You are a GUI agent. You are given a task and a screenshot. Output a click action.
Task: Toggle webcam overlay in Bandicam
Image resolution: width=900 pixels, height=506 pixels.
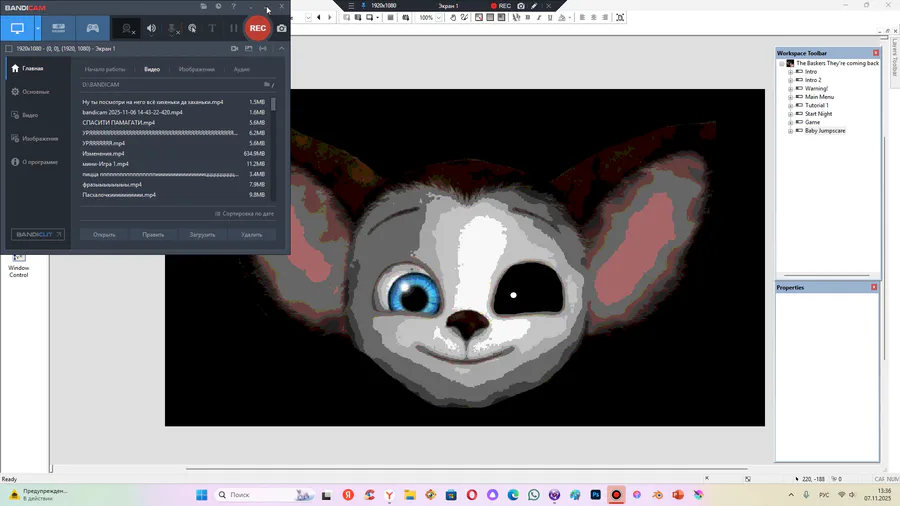click(x=127, y=28)
